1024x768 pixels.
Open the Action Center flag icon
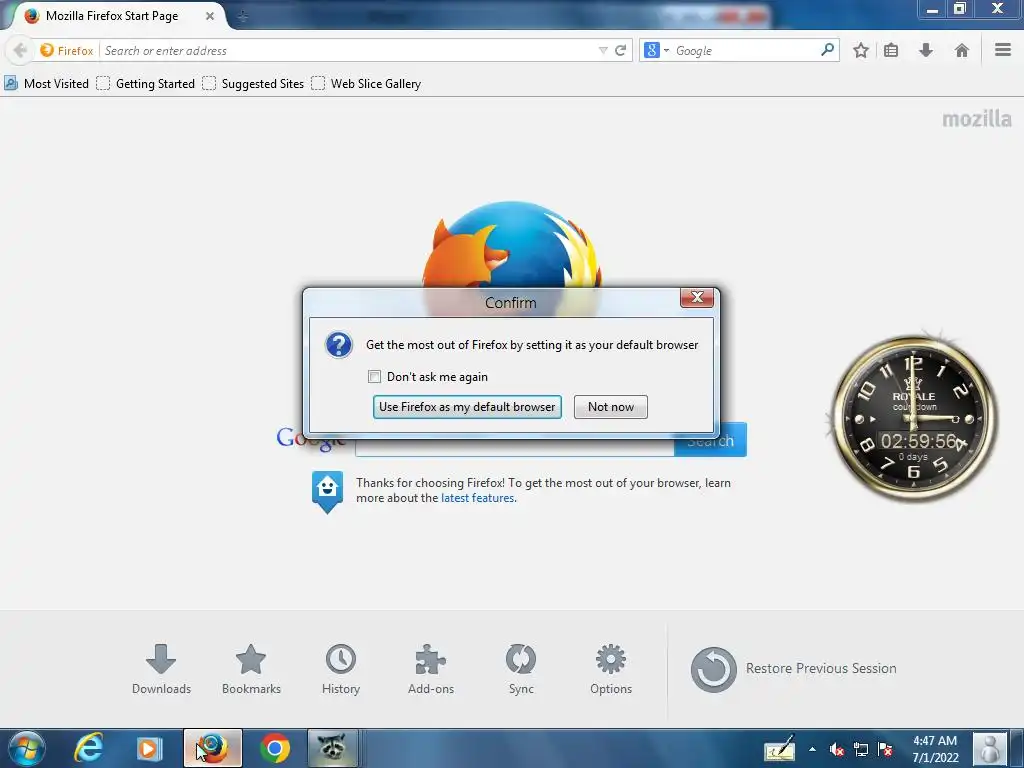pyautogui.click(x=886, y=750)
